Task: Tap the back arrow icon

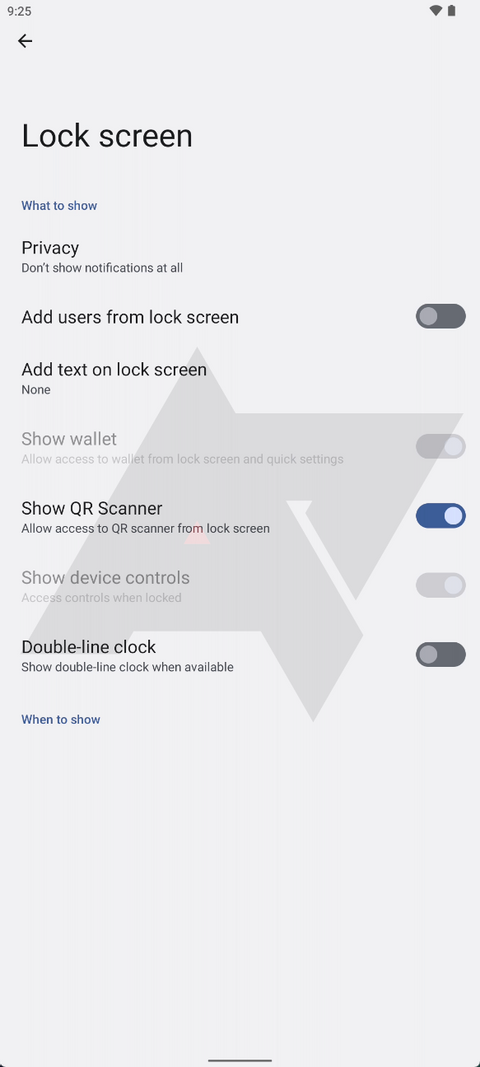Action: [x=25, y=41]
